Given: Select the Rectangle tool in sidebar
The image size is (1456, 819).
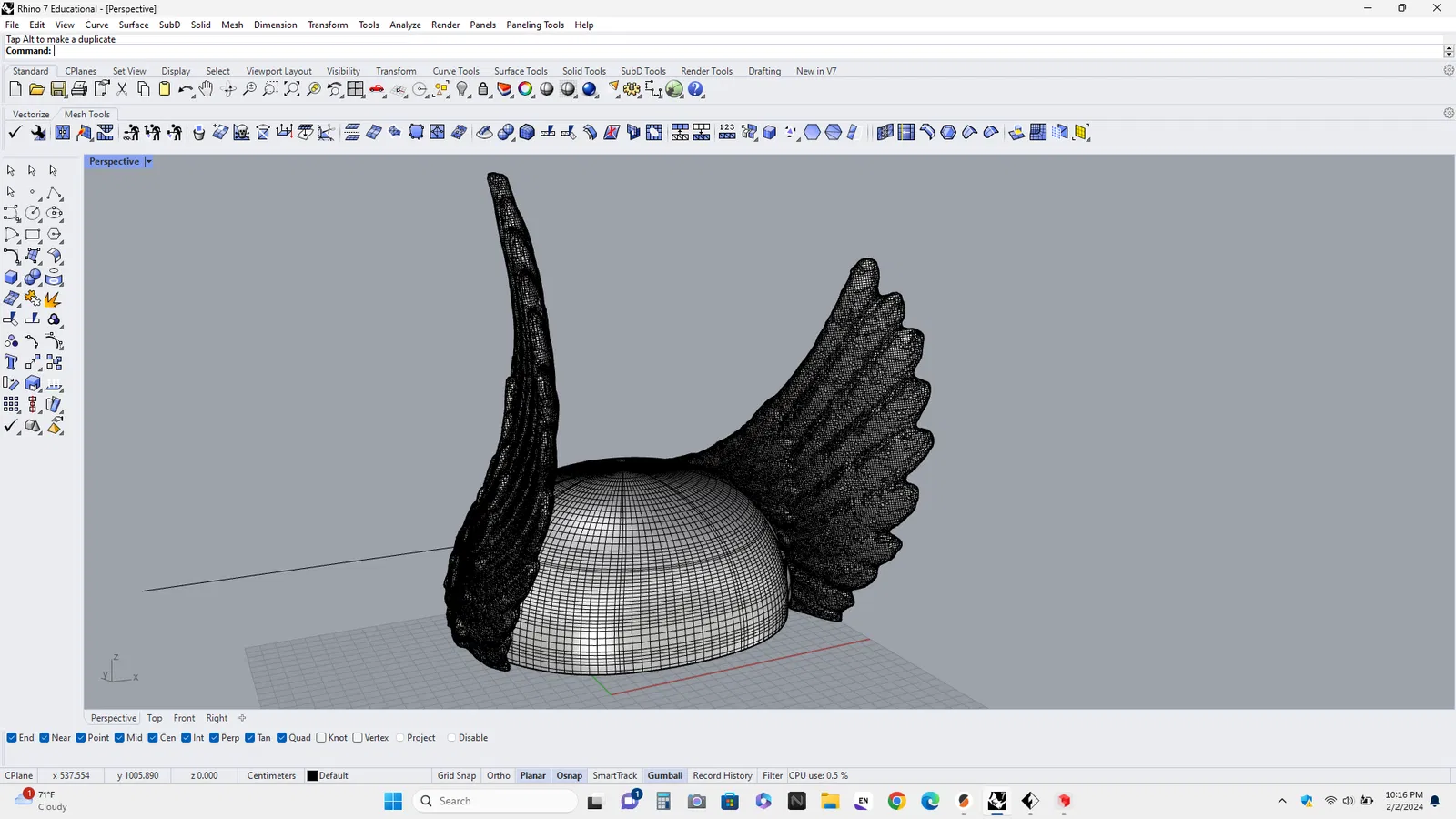Looking at the screenshot, I should tap(33, 235).
